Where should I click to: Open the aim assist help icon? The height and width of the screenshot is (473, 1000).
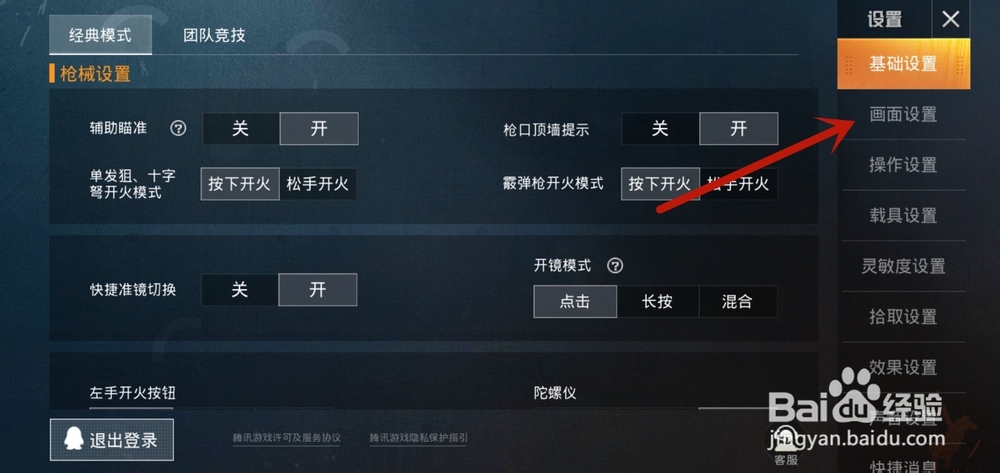coord(178,129)
